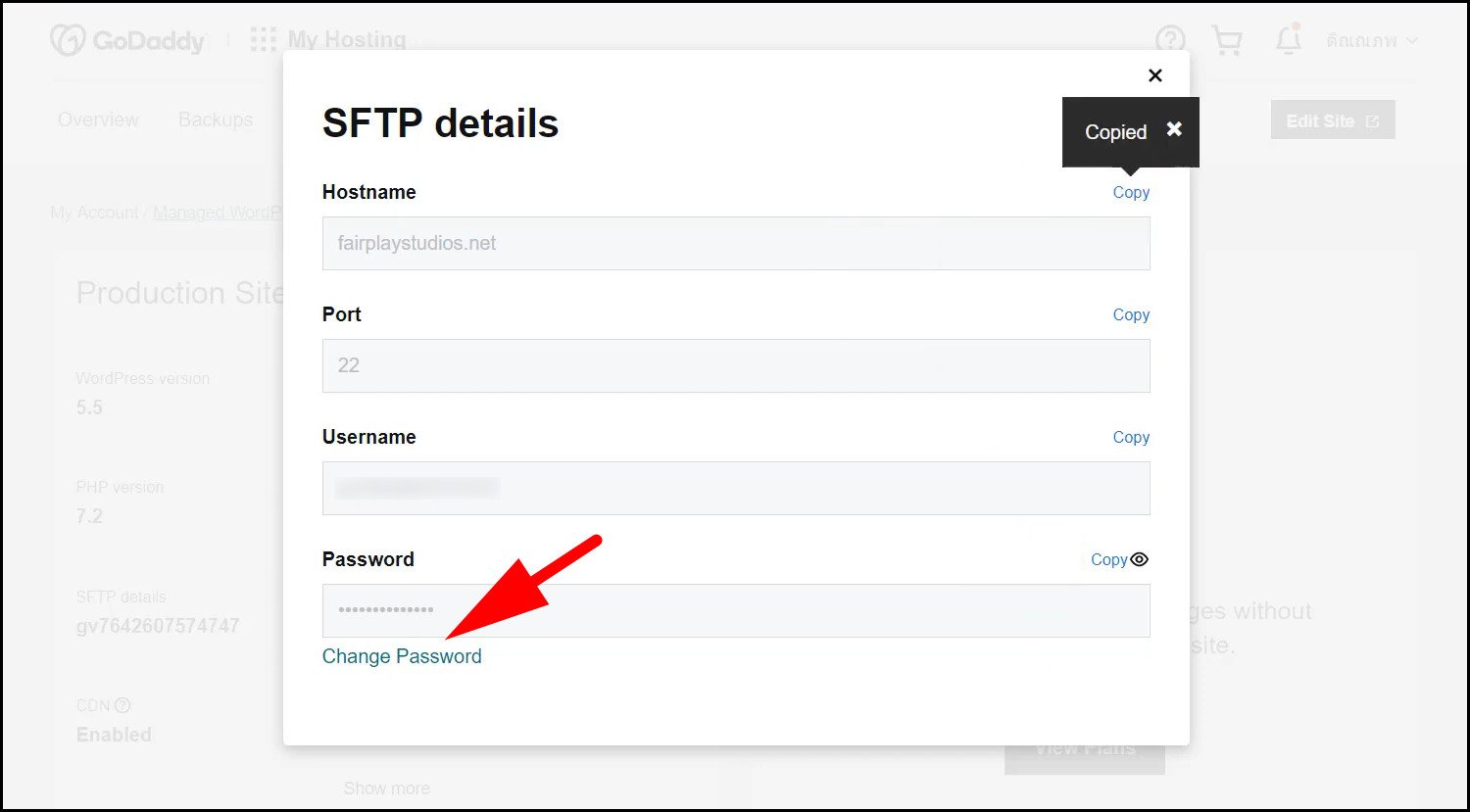Viewport: 1470px width, 812px height.
Task: Expand the account name dropdown
Action: (x=1372, y=41)
